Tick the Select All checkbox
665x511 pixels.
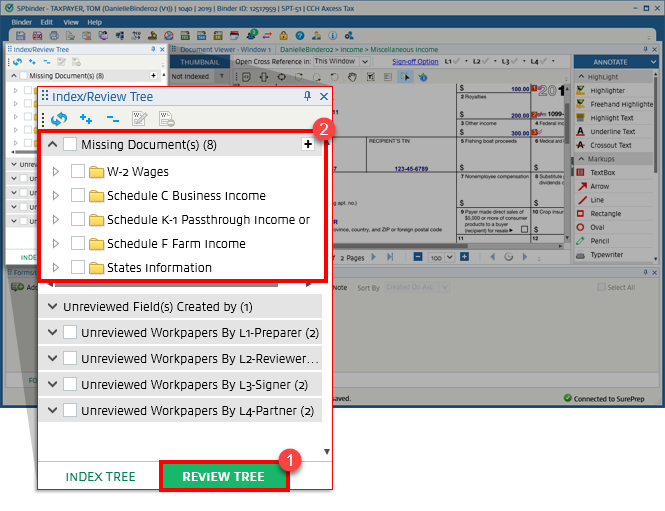tap(601, 287)
